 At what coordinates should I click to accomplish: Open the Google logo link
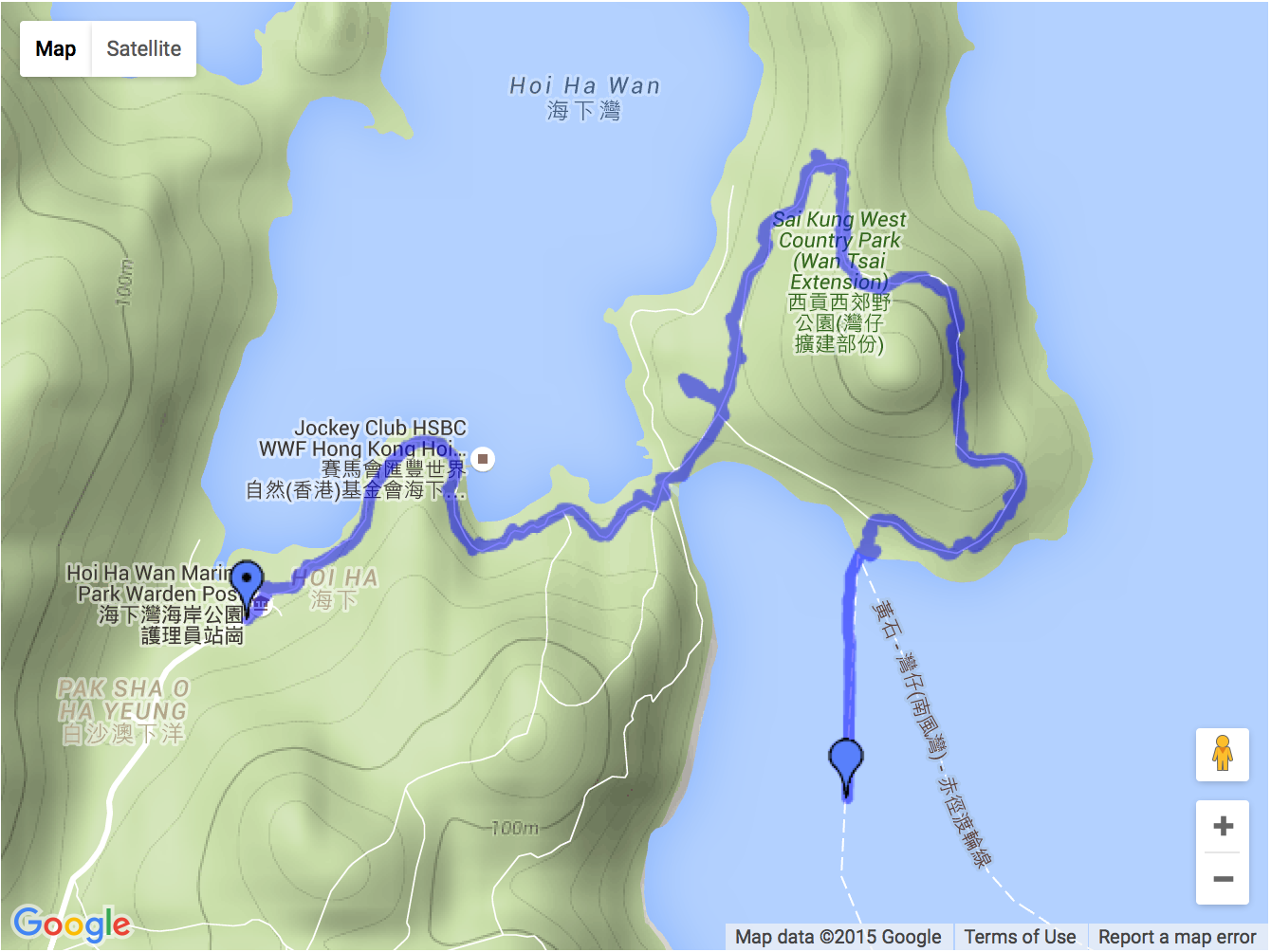[72, 924]
